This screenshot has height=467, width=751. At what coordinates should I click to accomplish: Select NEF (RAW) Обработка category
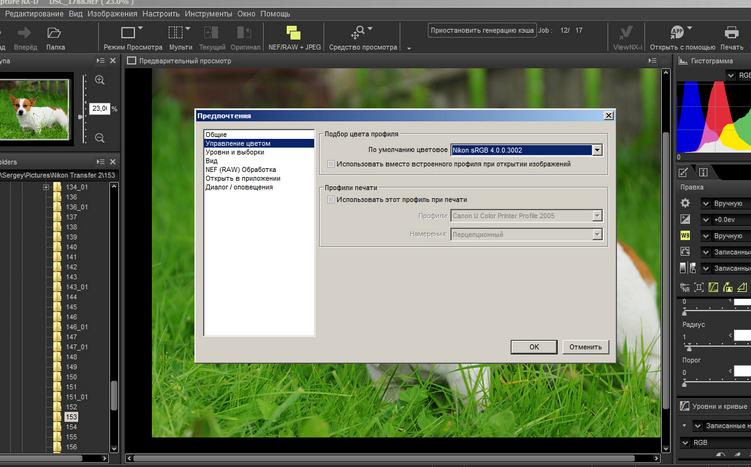tap(259, 170)
